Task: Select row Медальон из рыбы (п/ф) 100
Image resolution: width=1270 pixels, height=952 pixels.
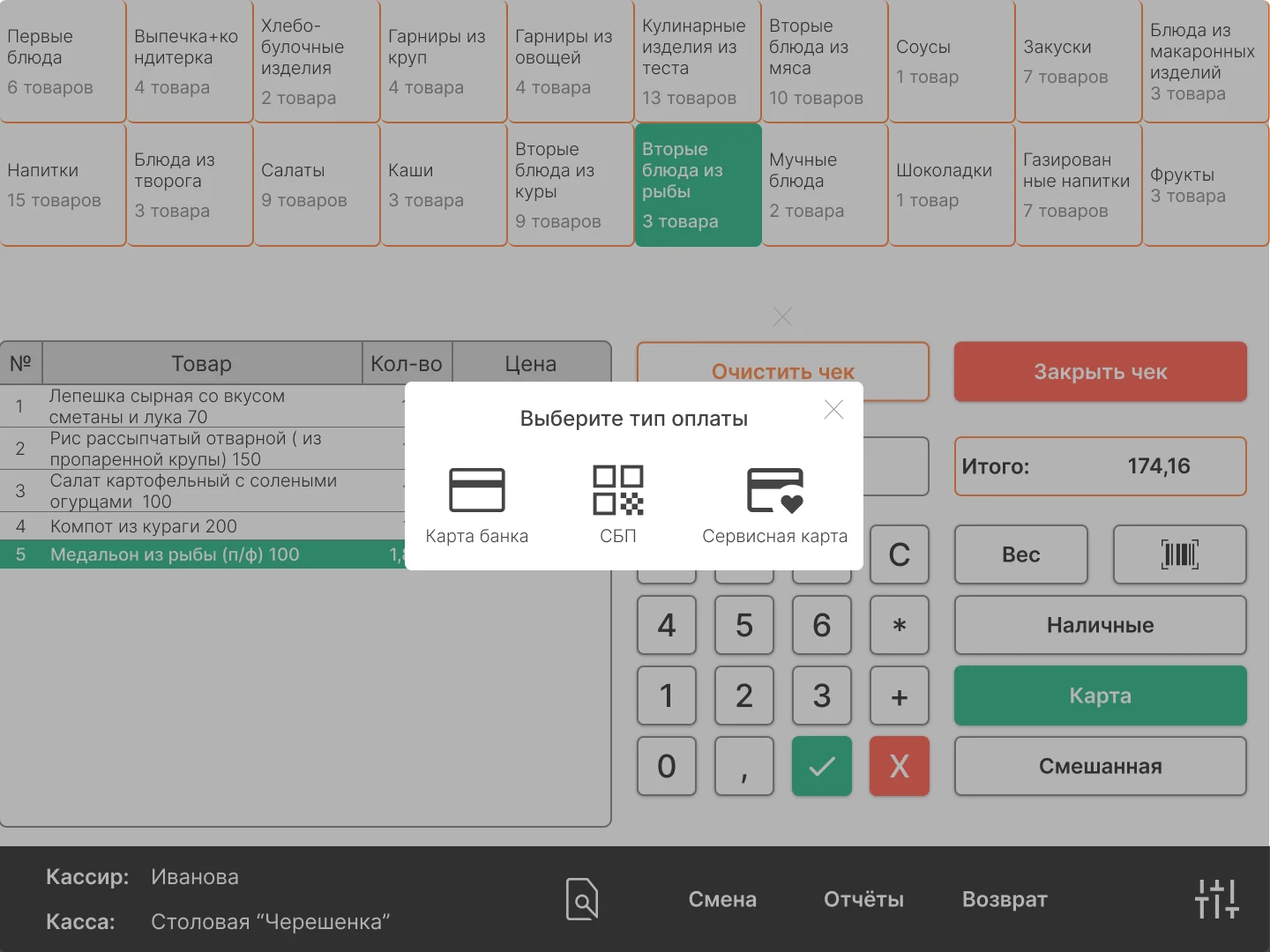Action: pos(203,554)
